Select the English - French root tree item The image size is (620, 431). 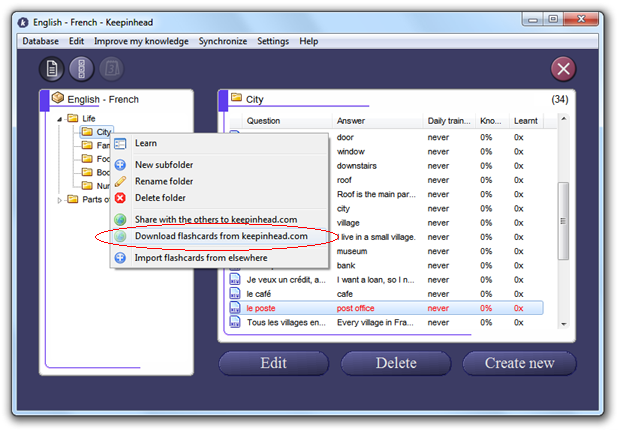(103, 99)
